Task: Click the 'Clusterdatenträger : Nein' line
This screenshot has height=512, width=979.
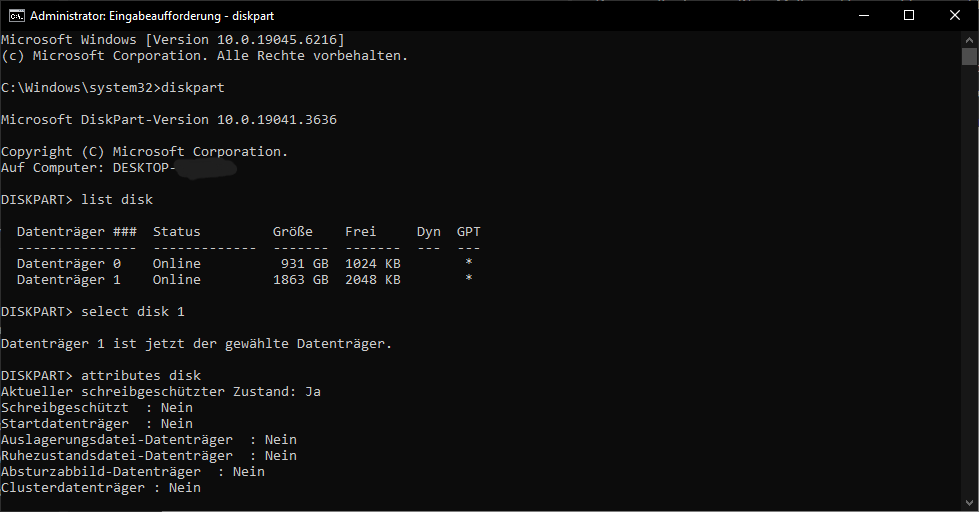Action: pos(101,488)
